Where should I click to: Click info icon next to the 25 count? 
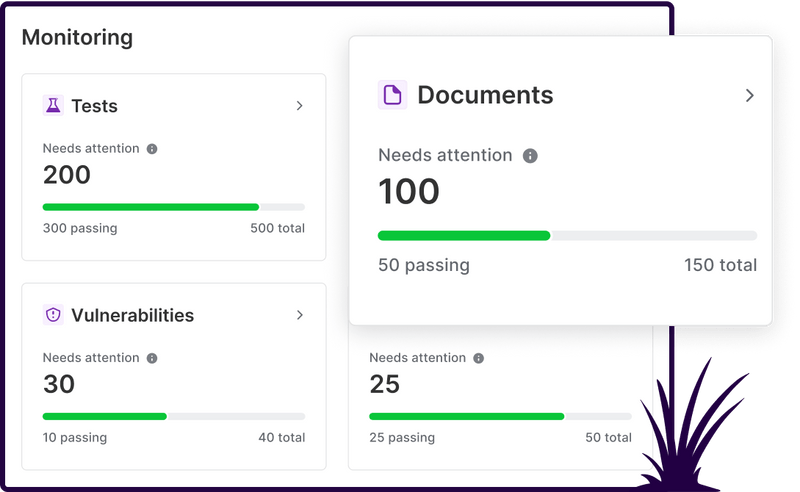pyautogui.click(x=479, y=358)
